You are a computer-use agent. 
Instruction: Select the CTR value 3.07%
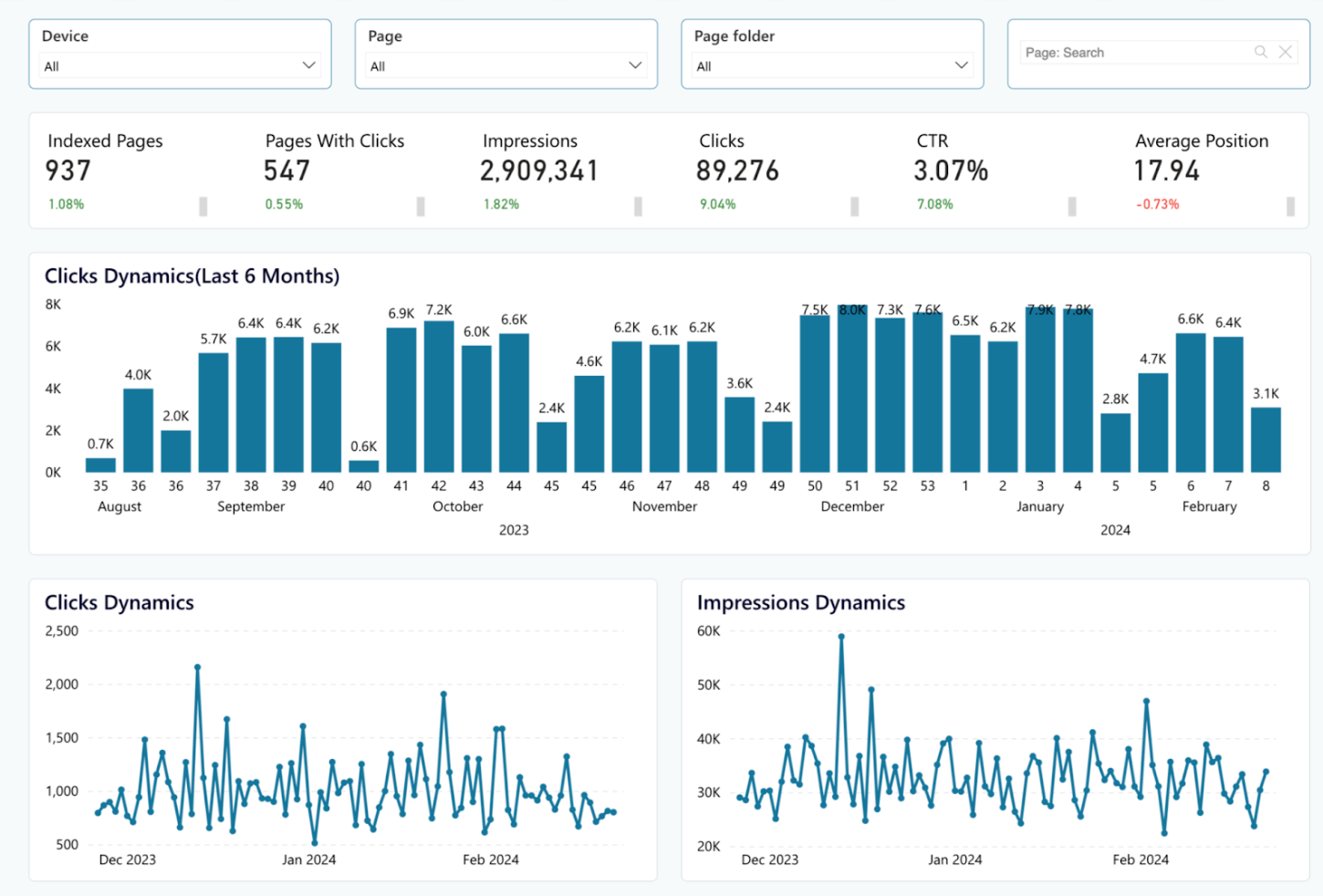pos(951,171)
